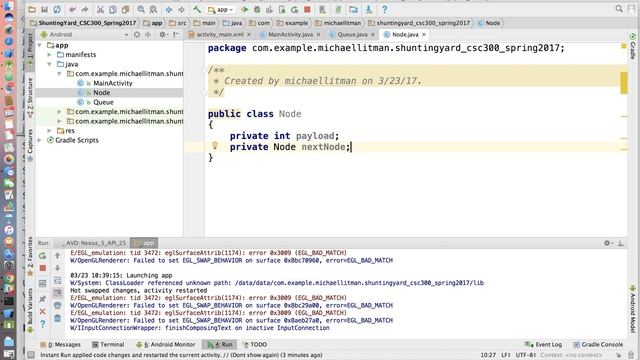Toggle pin tab in Run panel

[x=42, y=299]
